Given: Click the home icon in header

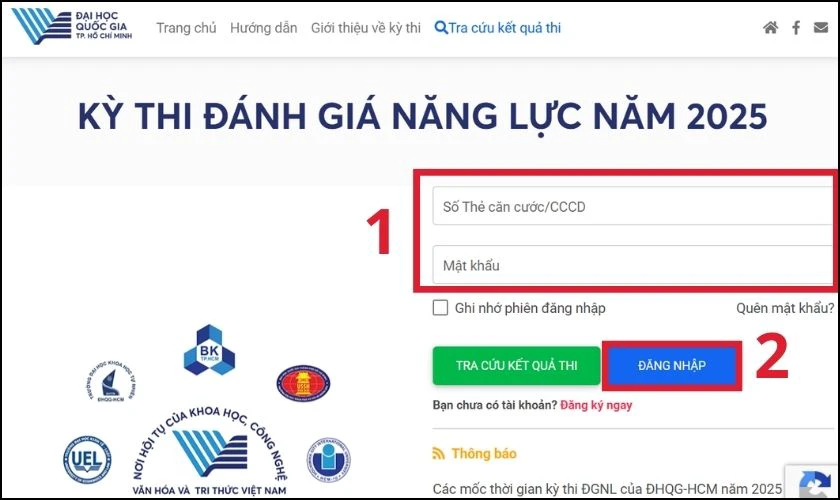Looking at the screenshot, I should 770,28.
